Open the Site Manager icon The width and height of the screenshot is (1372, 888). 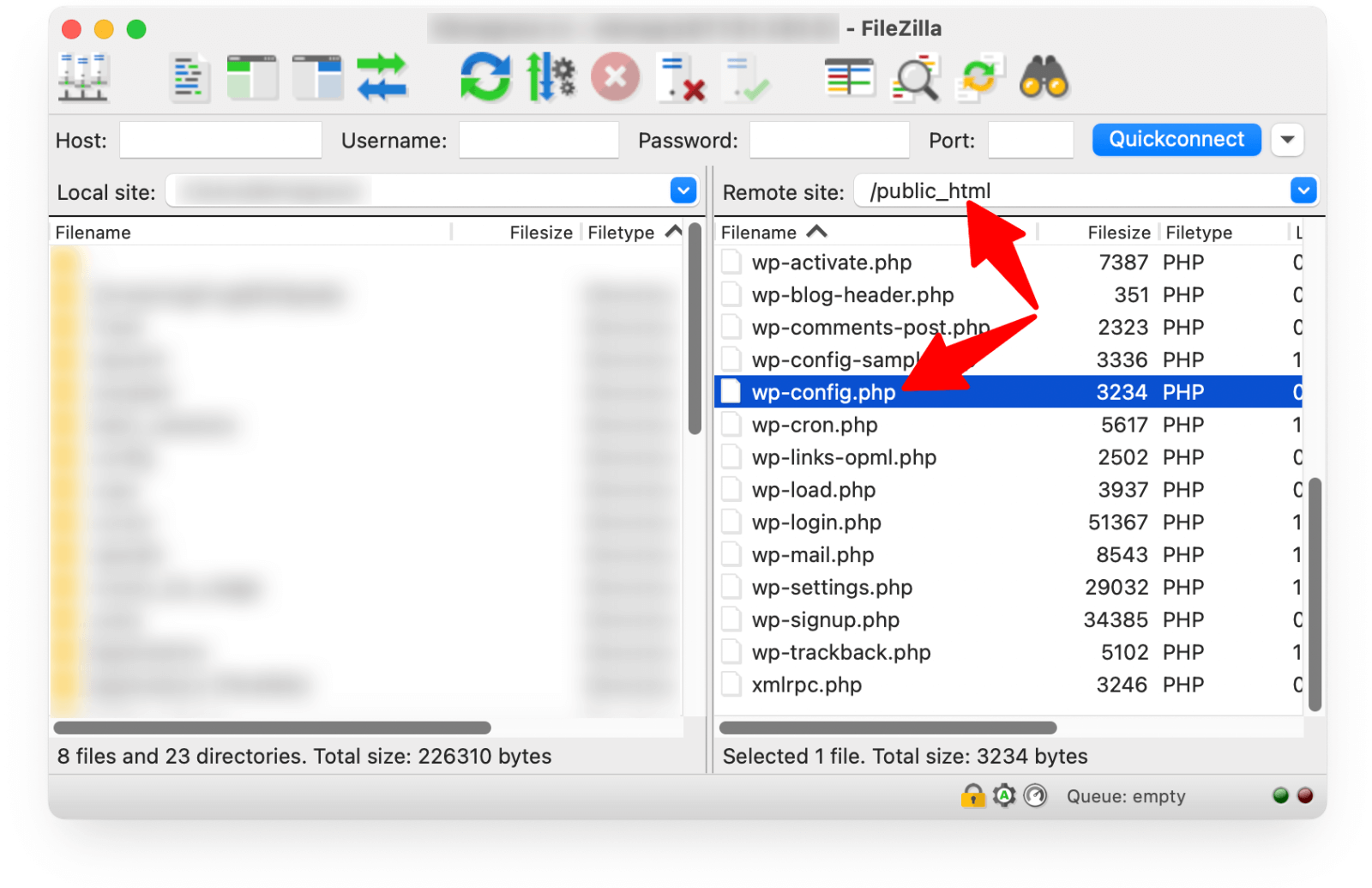(82, 78)
